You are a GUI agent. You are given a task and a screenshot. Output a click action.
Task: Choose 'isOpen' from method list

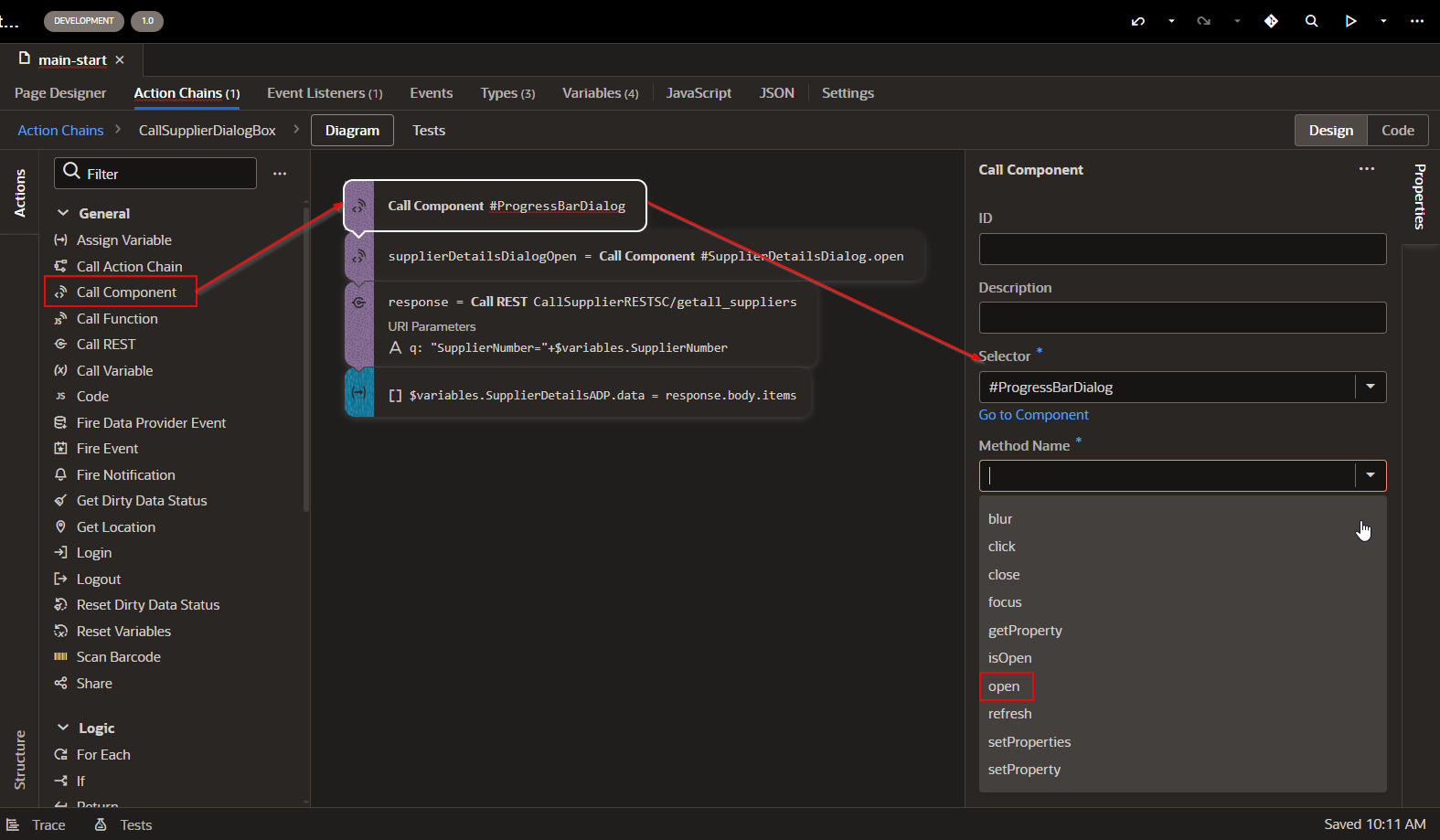[x=1009, y=658]
